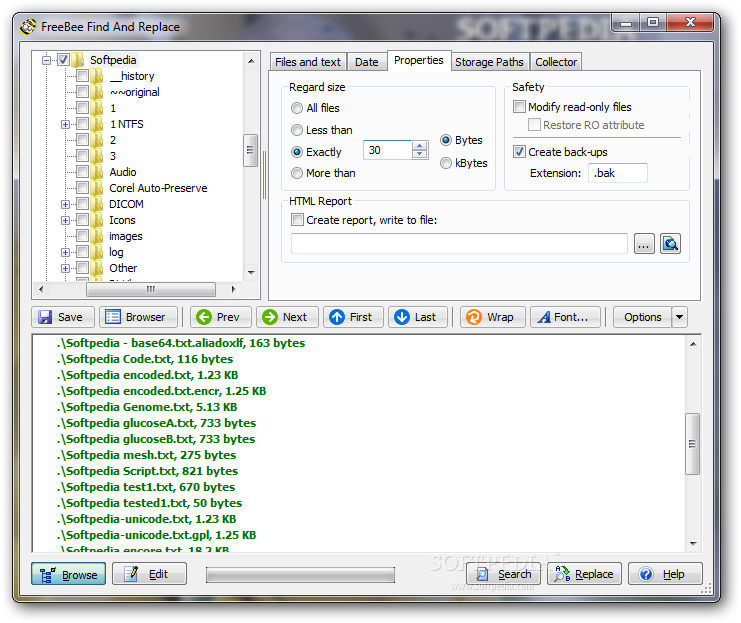Click the __history folder icon
The image size is (741, 623).
(x=96, y=76)
